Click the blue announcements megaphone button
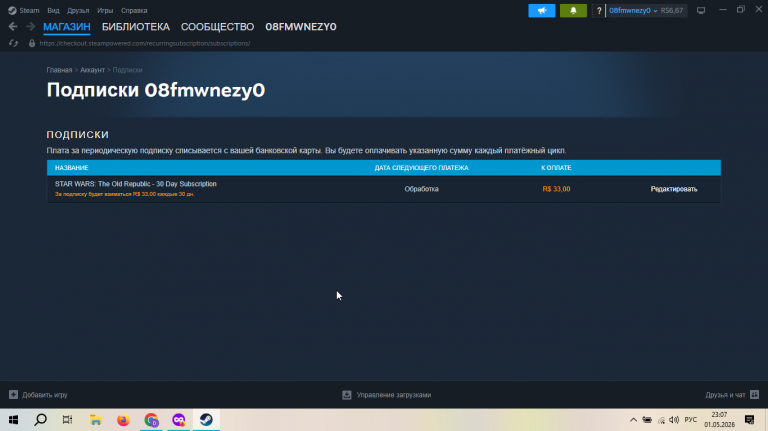The image size is (768, 431). [x=542, y=10]
